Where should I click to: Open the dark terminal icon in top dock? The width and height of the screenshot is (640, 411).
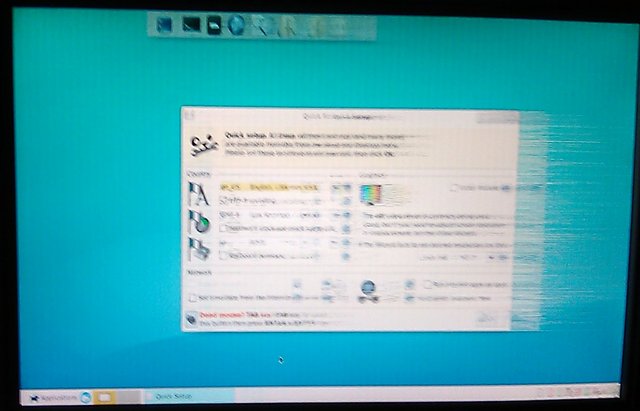click(191, 25)
